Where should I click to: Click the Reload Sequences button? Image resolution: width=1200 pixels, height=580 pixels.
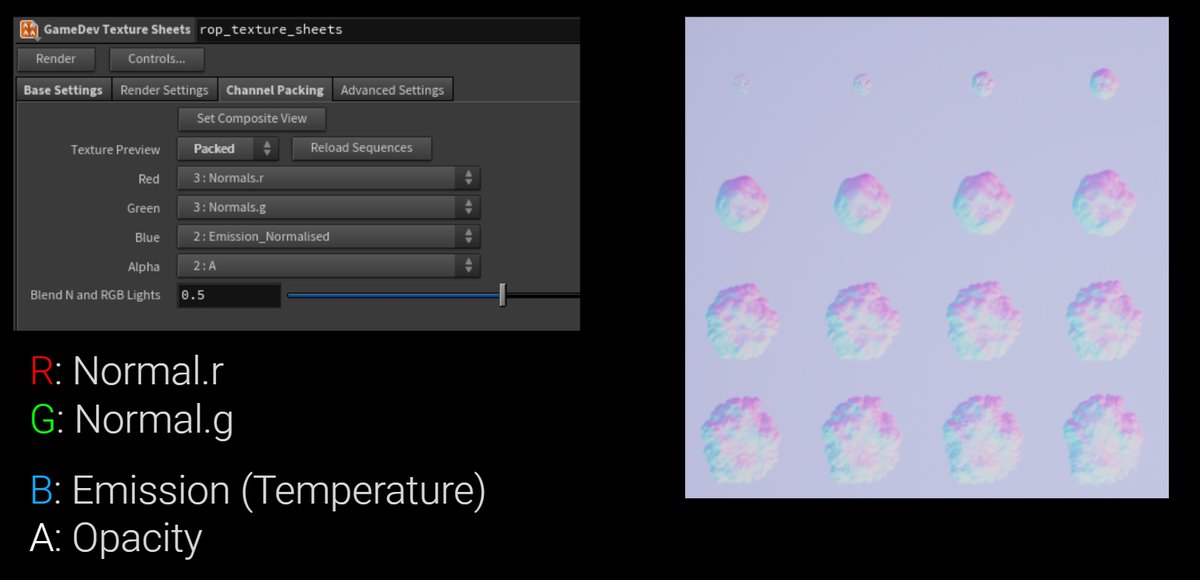coord(362,148)
